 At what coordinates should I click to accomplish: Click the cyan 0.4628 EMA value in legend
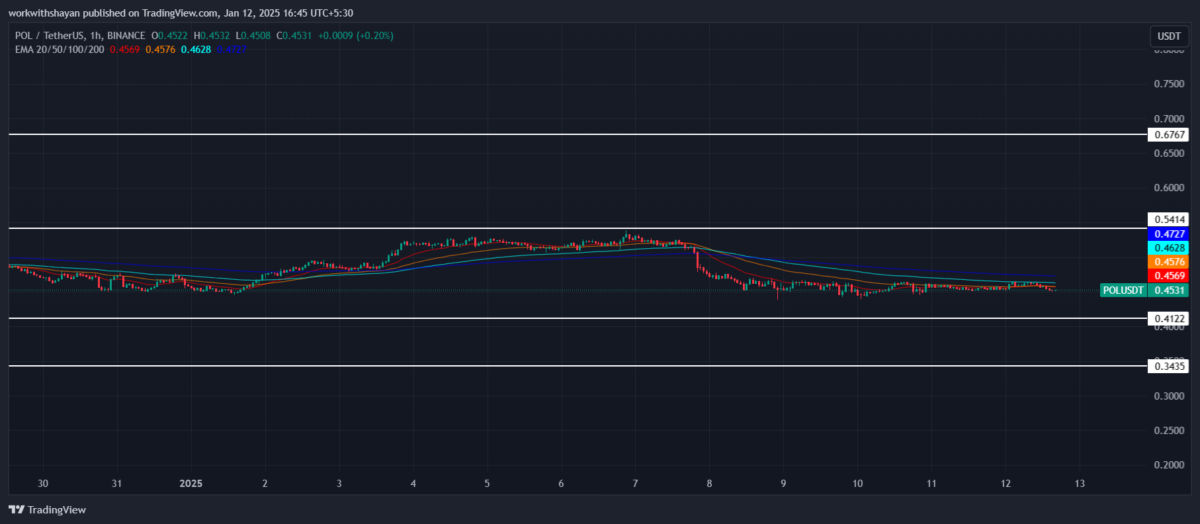pyautogui.click(x=196, y=49)
